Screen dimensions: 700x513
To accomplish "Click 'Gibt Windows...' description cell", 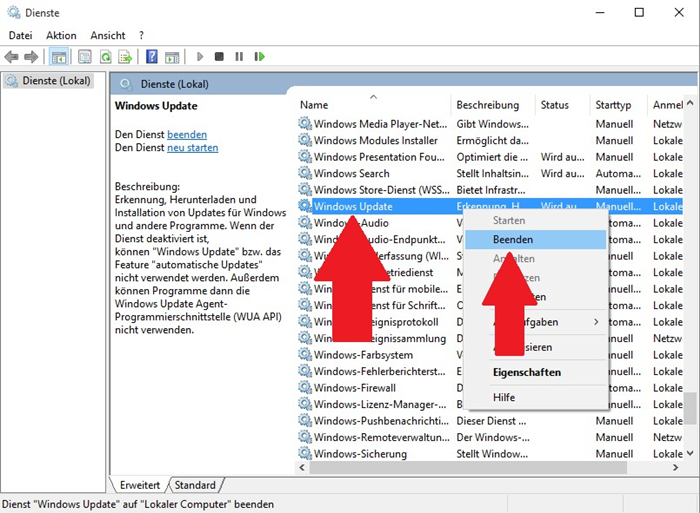I will pyautogui.click(x=492, y=124).
